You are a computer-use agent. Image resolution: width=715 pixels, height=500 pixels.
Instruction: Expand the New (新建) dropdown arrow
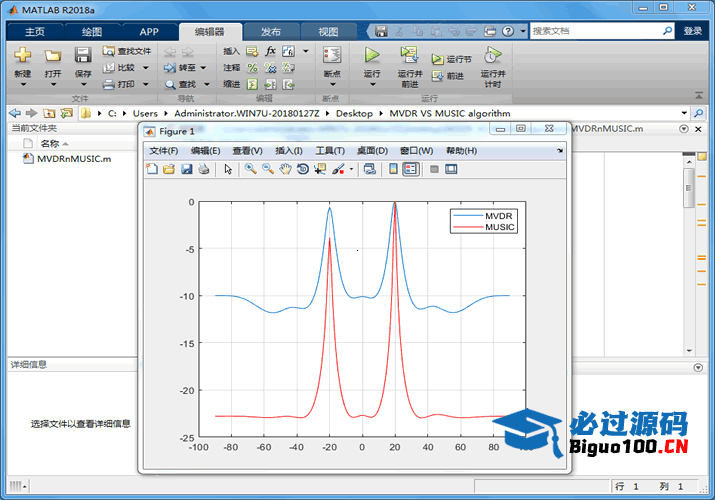click(x=23, y=84)
